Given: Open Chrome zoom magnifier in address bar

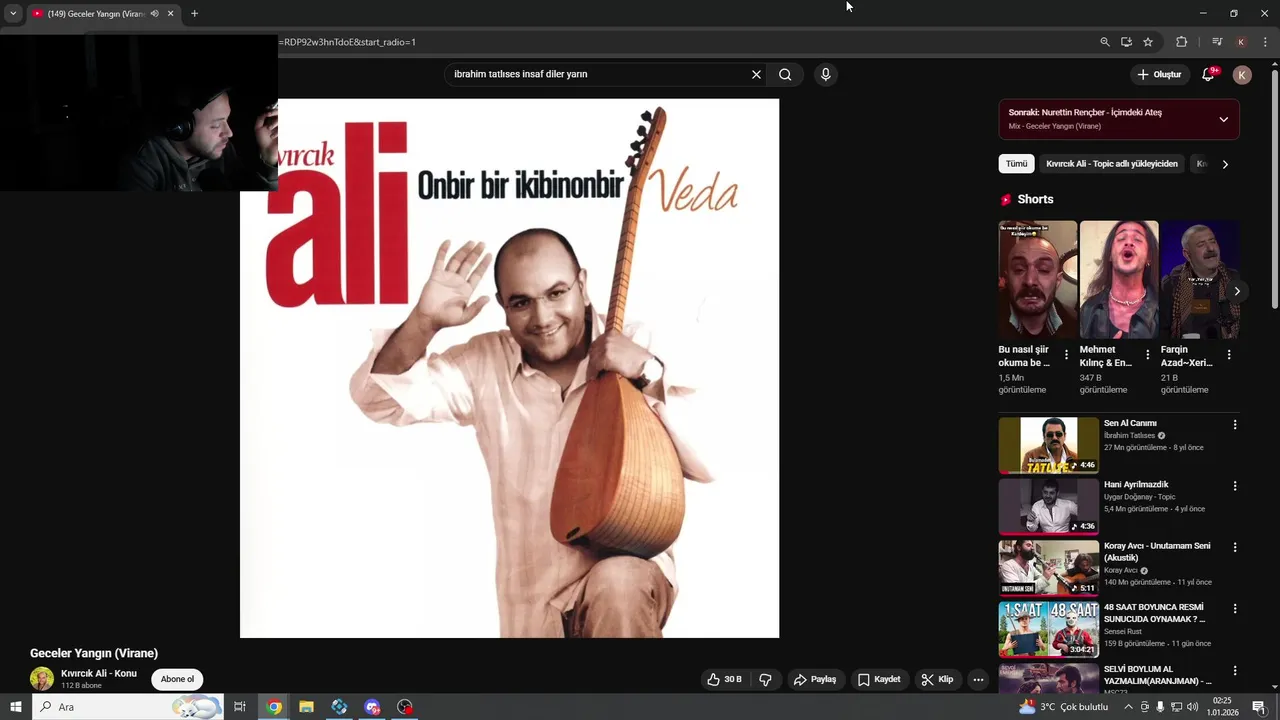Looking at the screenshot, I should 1105,42.
